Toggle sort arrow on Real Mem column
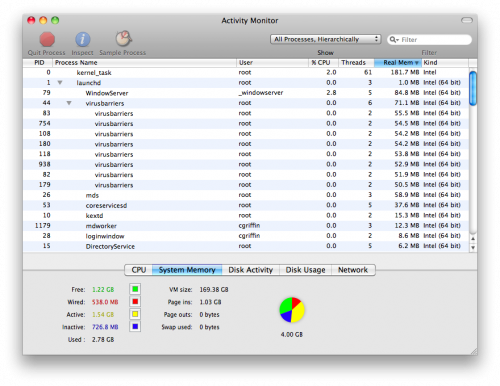The width and height of the screenshot is (500, 386). [416, 63]
